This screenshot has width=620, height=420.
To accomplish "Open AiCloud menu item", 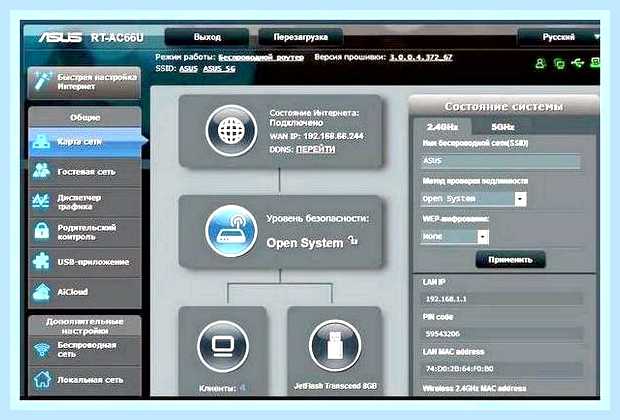I will (x=85, y=292).
